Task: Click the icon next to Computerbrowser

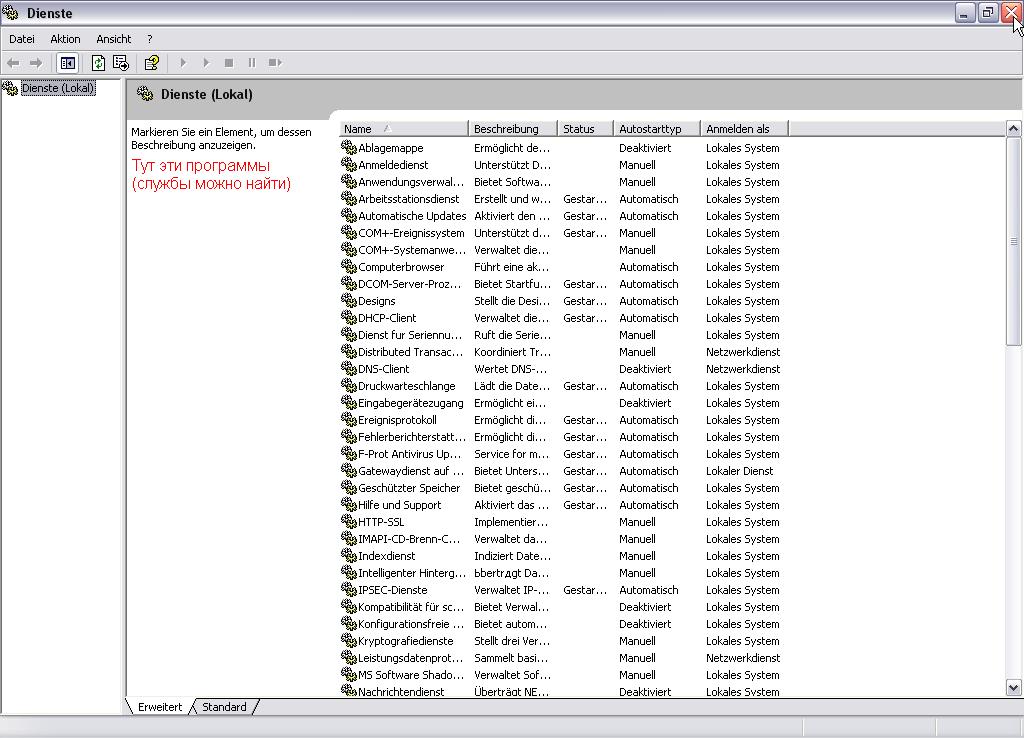Action: [349, 266]
